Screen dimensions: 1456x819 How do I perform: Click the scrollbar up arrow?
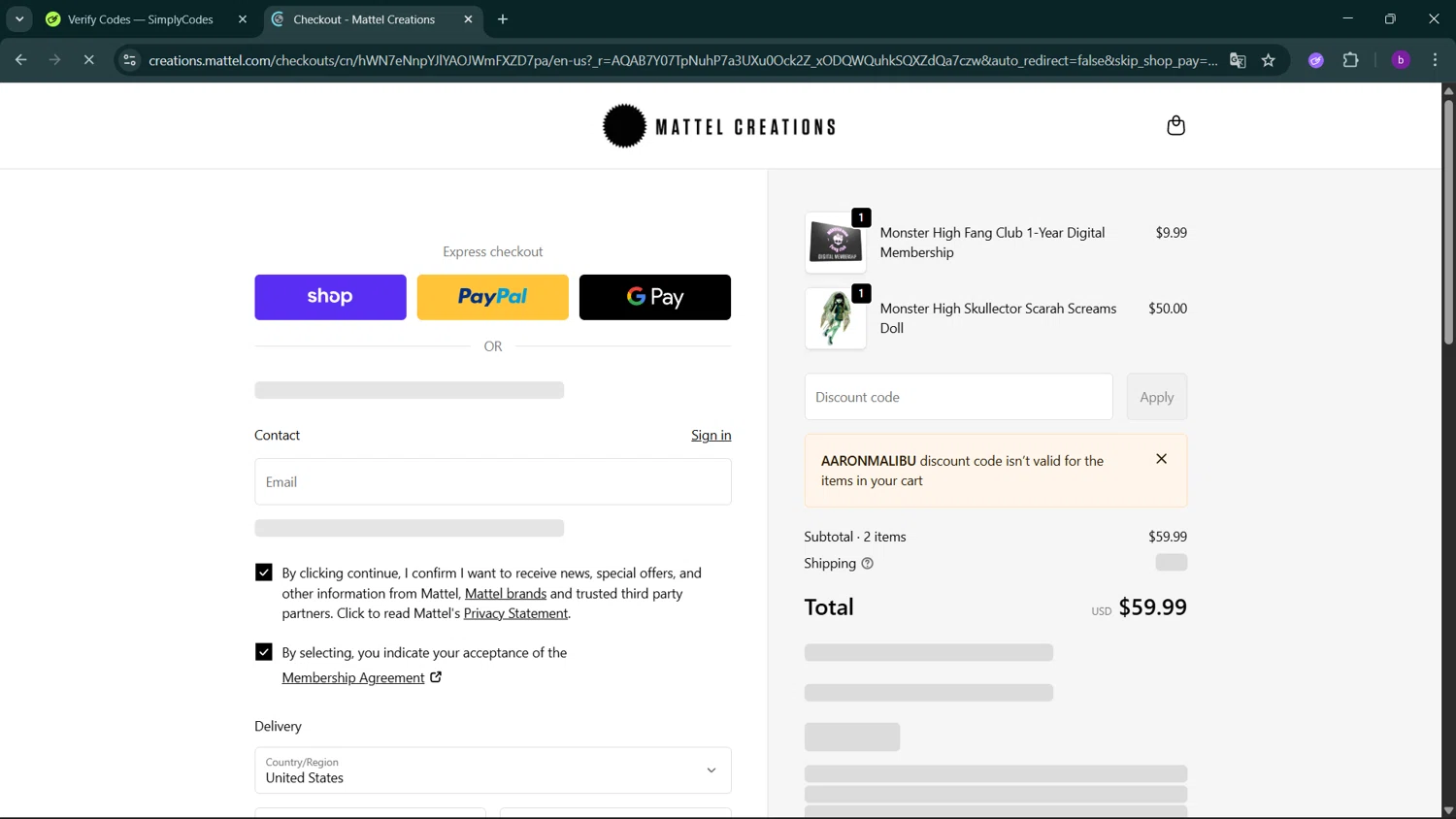point(1448,90)
